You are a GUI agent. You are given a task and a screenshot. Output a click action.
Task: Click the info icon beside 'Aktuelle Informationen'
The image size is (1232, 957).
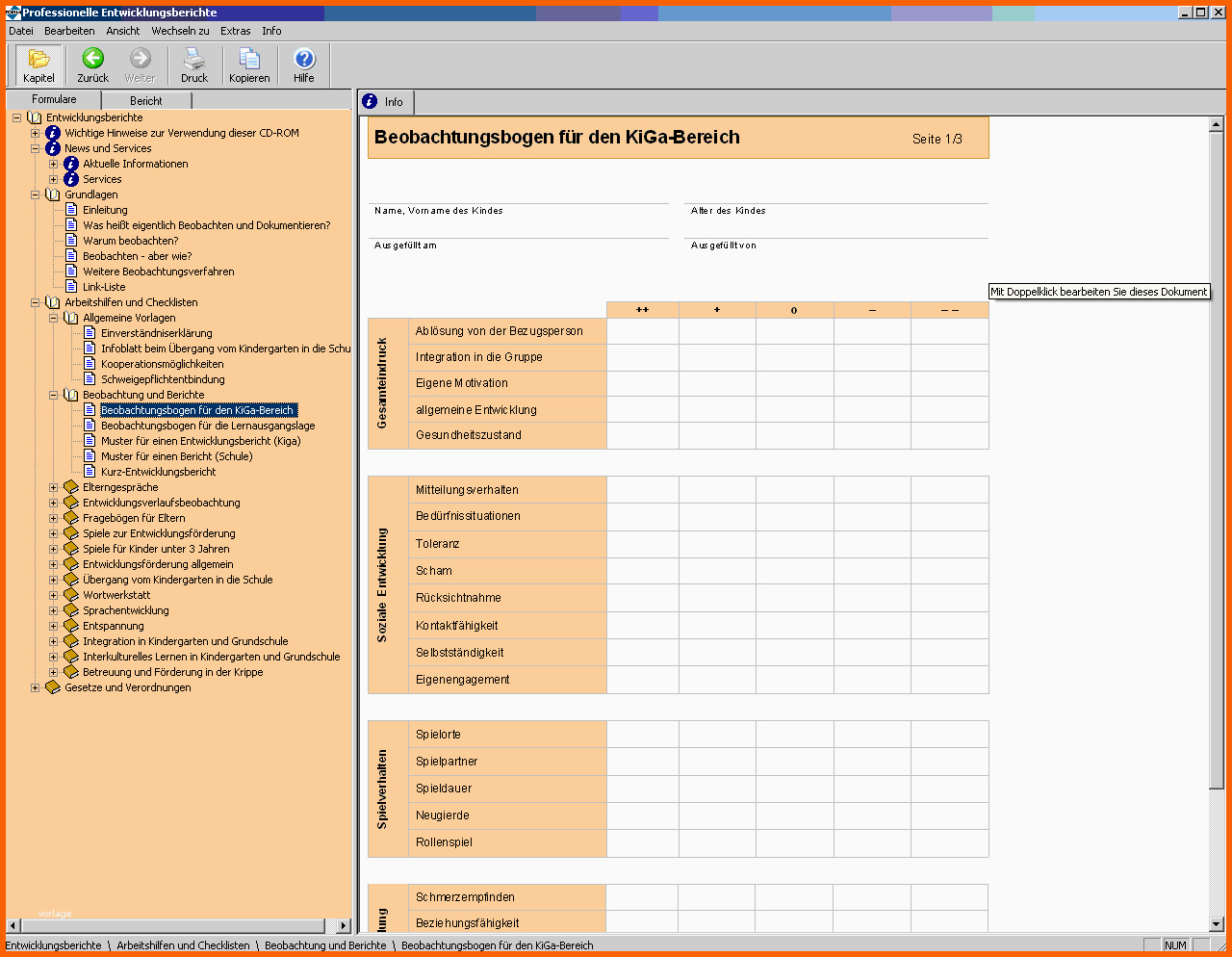(x=71, y=164)
